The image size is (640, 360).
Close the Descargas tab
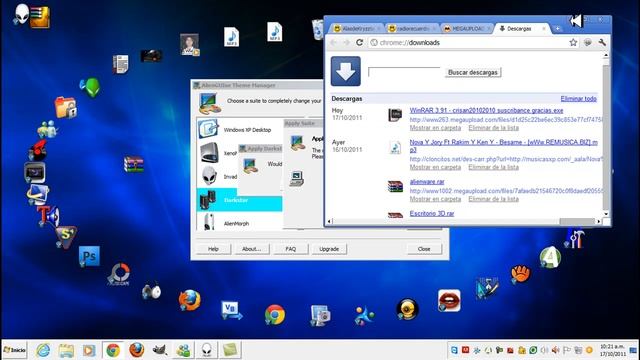tap(544, 29)
